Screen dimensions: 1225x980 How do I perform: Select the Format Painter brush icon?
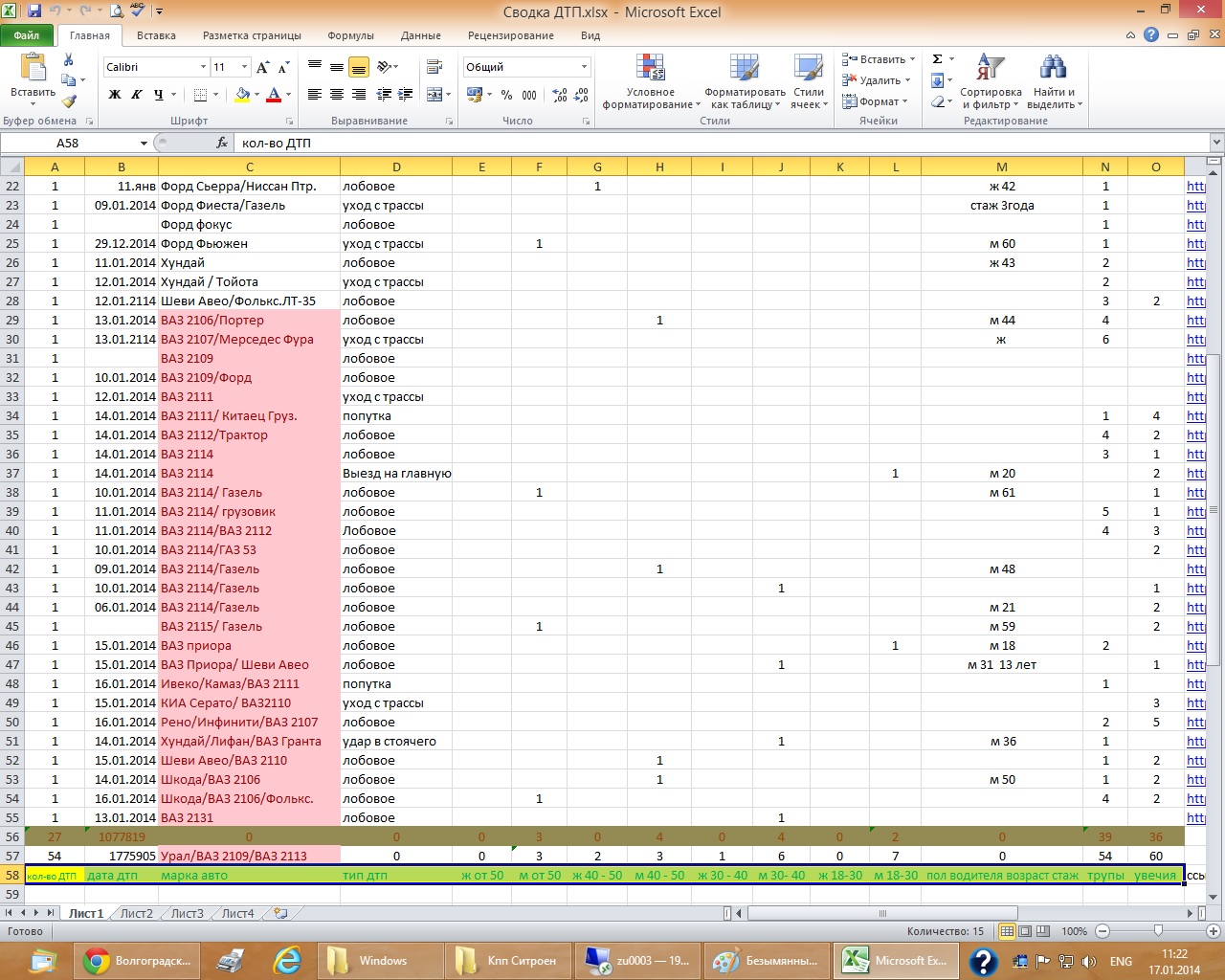tap(69, 100)
